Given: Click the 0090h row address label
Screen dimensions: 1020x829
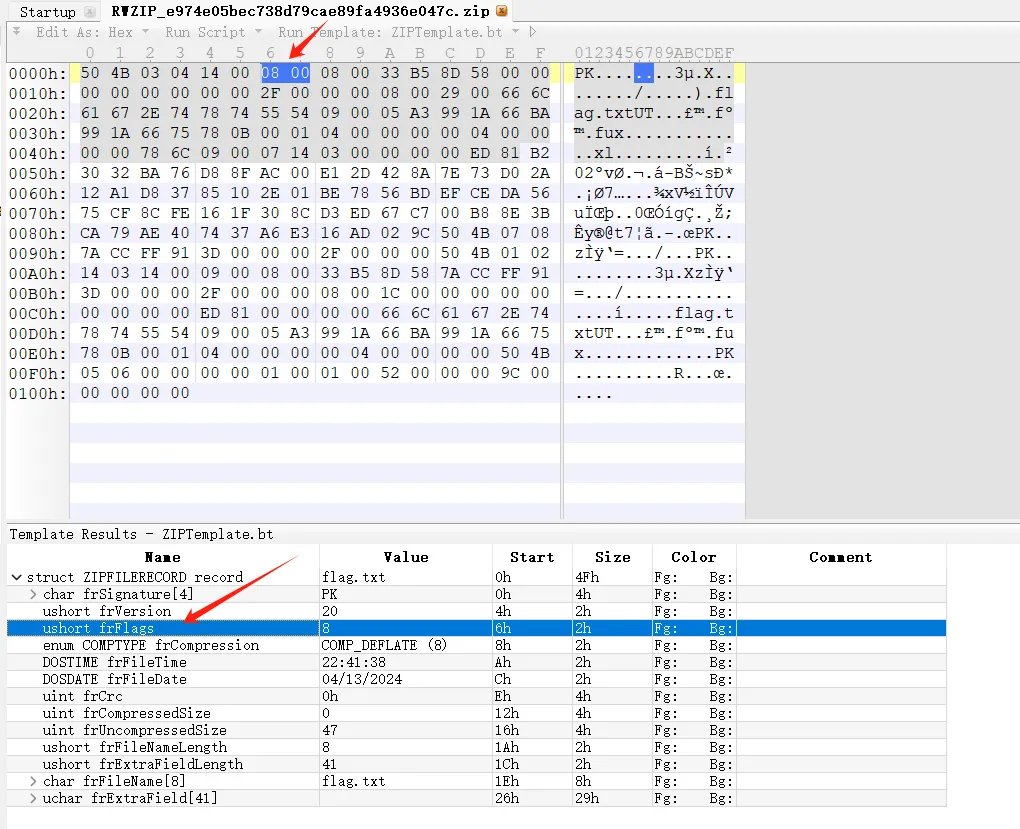Looking at the screenshot, I should point(37,253).
